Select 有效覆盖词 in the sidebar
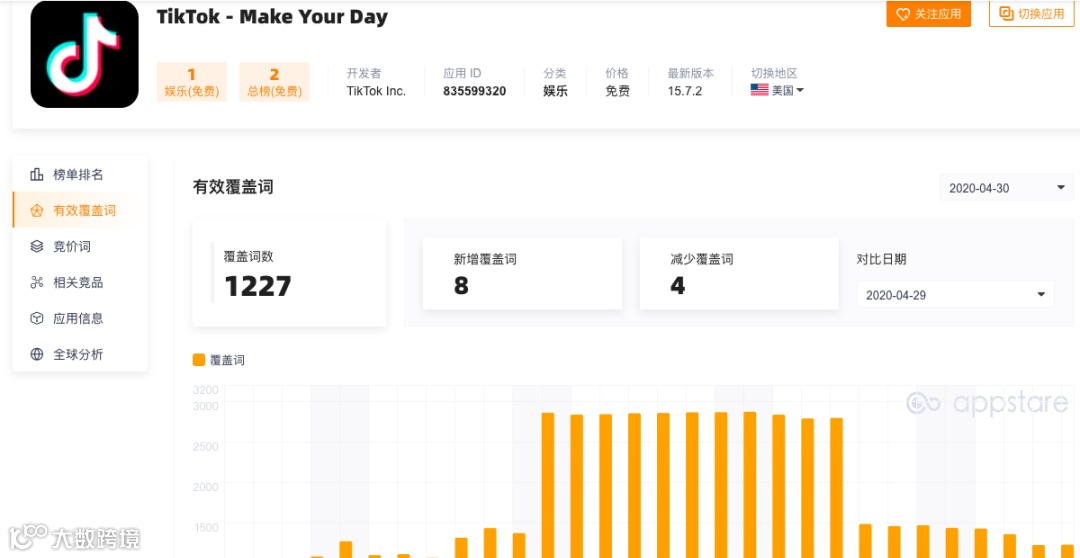This screenshot has width=1080, height=558. [x=80, y=210]
